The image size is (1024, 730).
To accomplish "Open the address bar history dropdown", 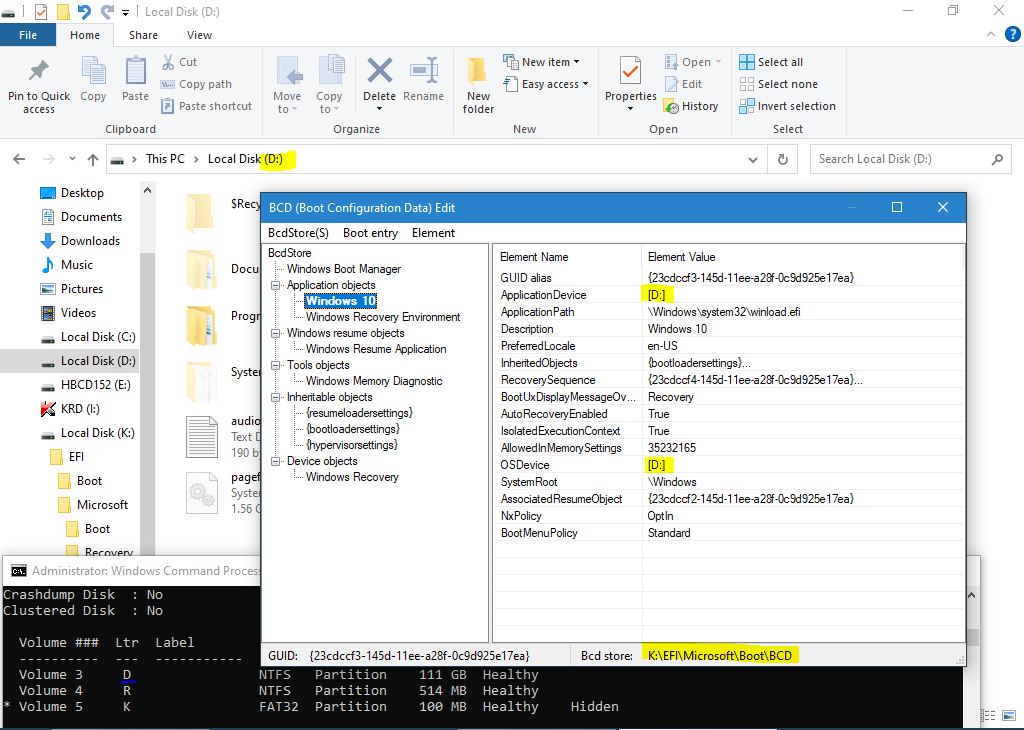I will pyautogui.click(x=752, y=159).
